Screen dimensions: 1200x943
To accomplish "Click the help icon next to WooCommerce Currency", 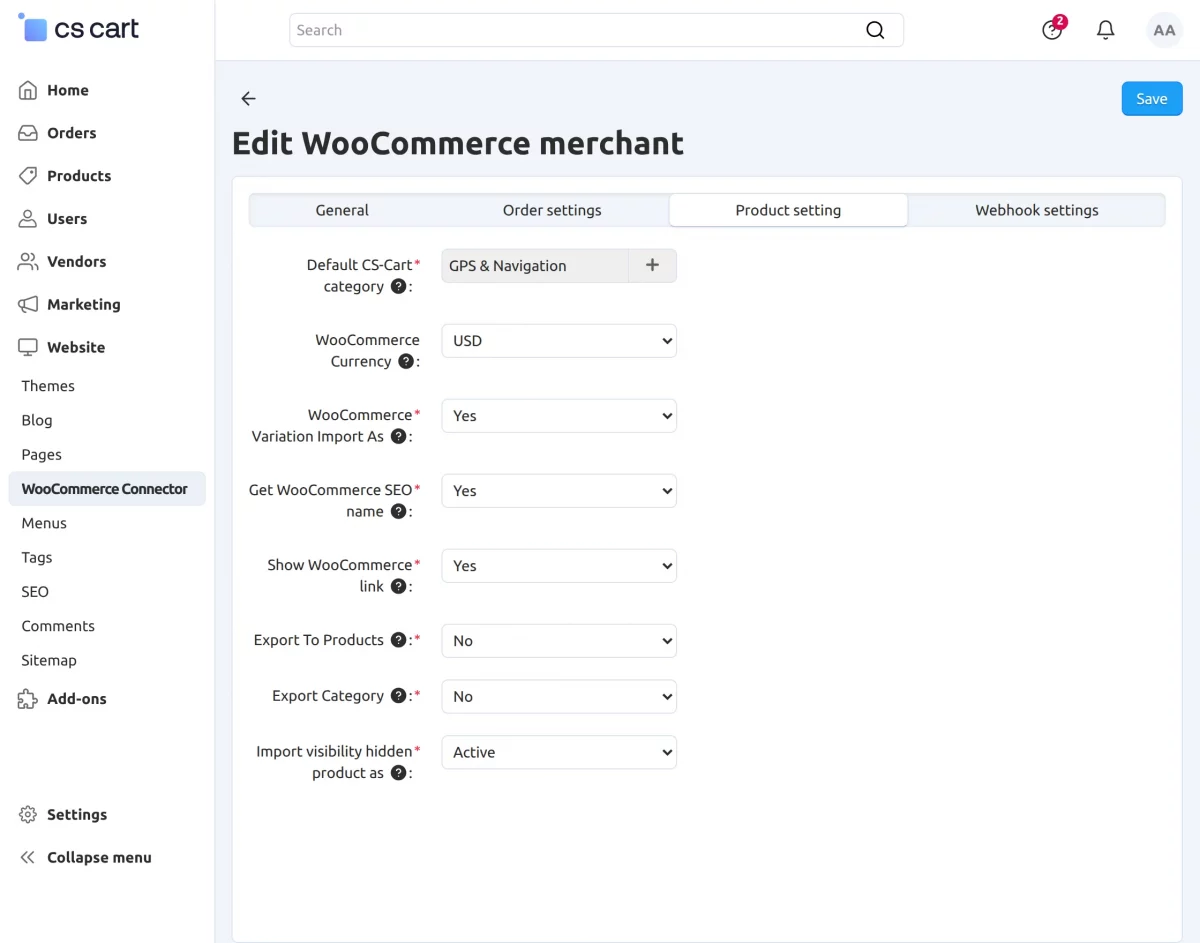I will 406,362.
